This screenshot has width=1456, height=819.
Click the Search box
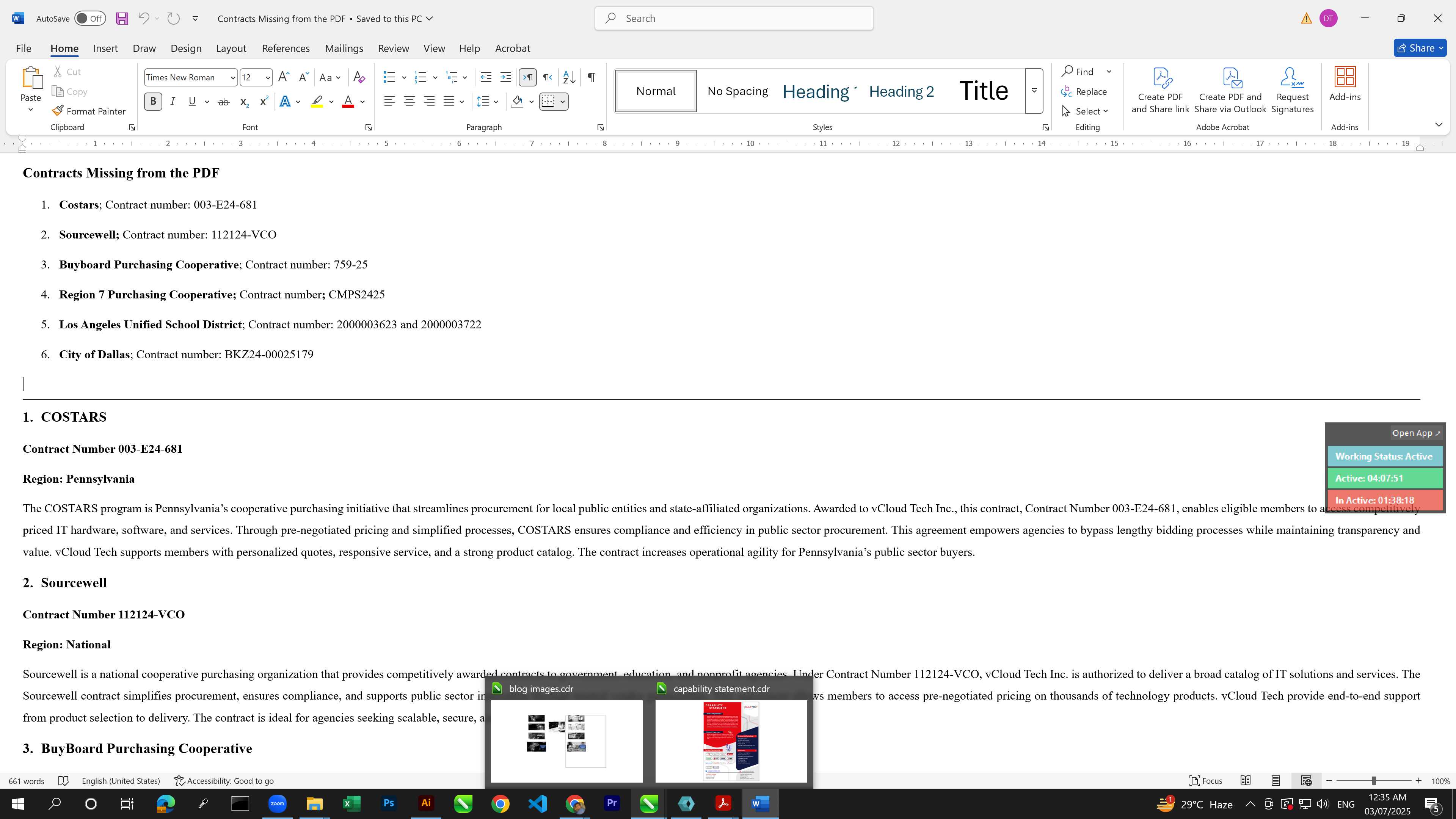734,19
